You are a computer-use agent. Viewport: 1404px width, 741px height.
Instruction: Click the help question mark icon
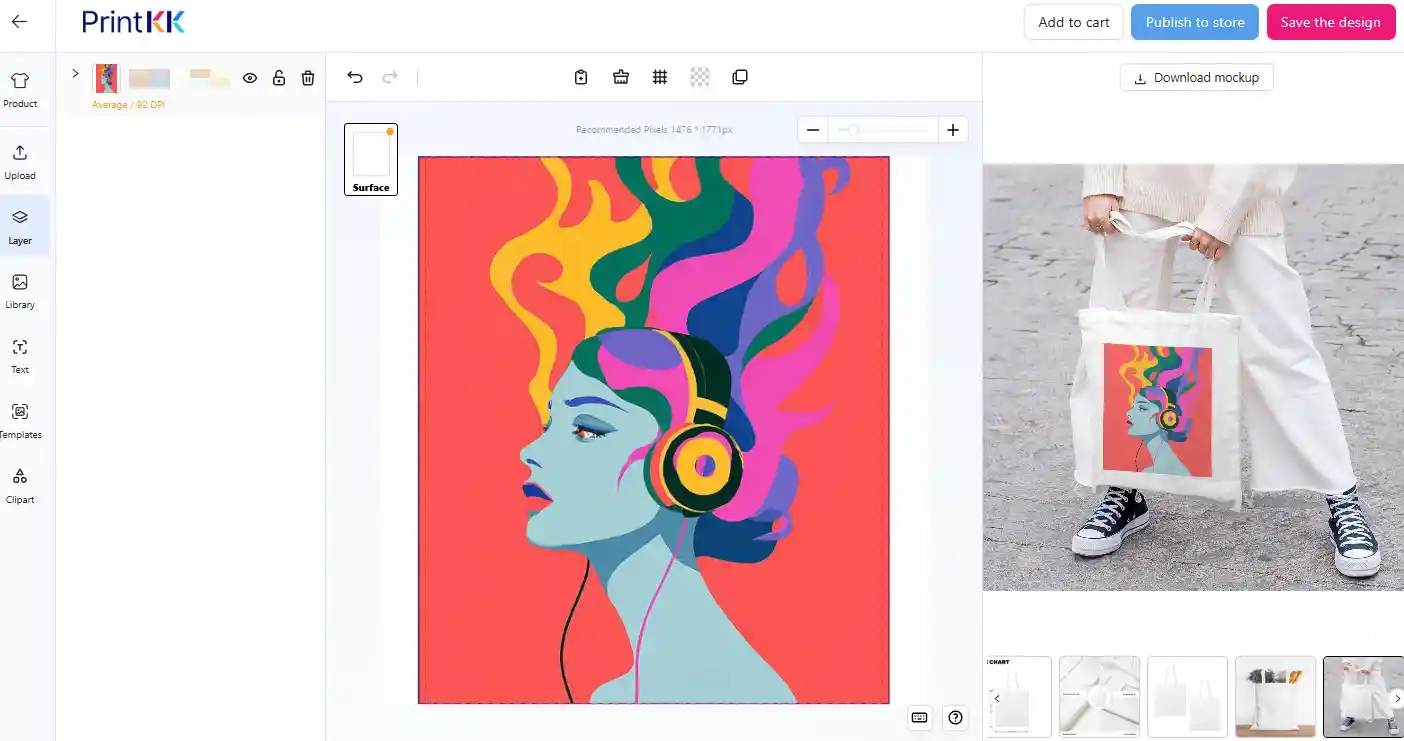click(x=955, y=717)
